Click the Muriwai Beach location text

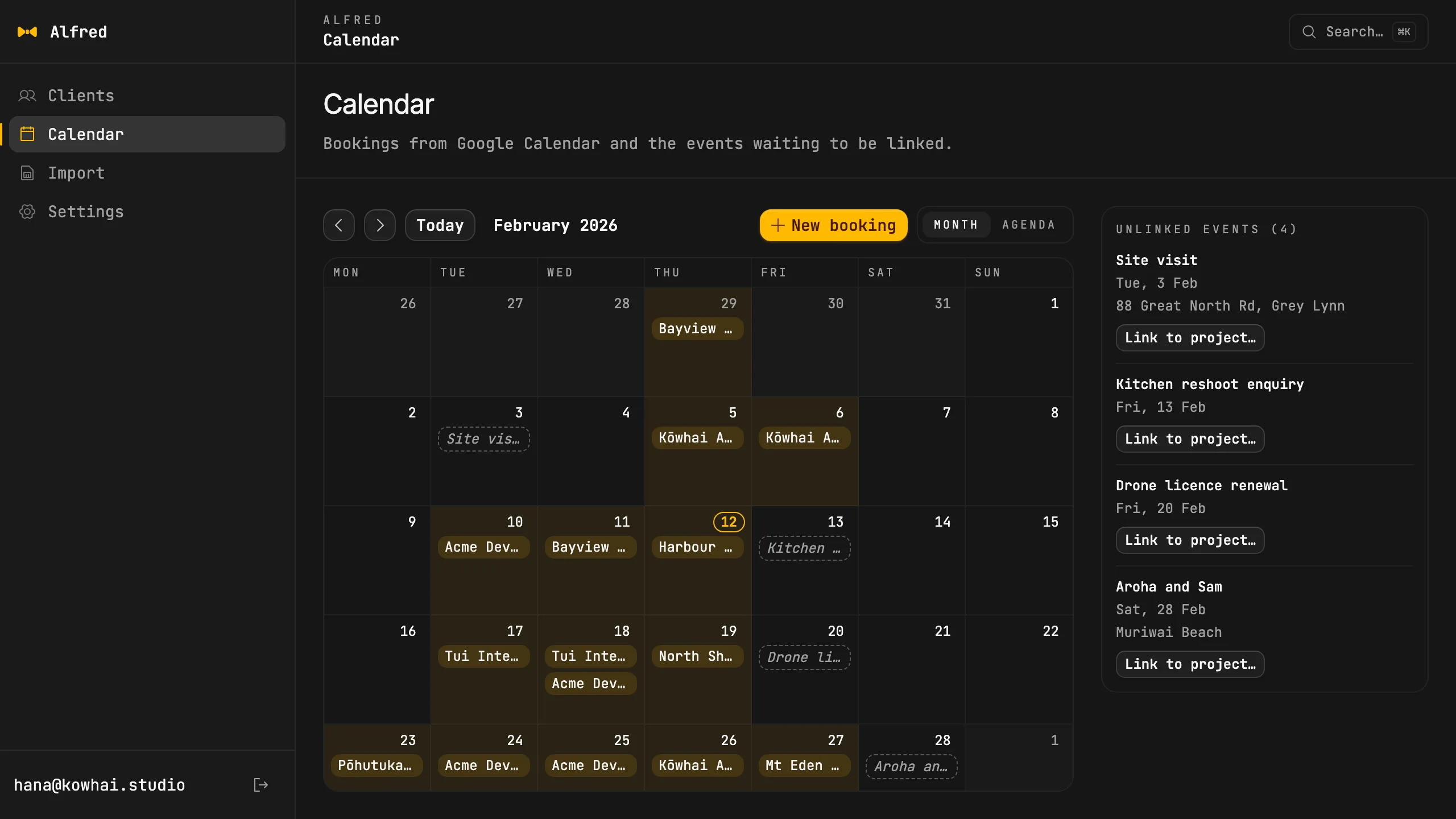tap(1169, 632)
